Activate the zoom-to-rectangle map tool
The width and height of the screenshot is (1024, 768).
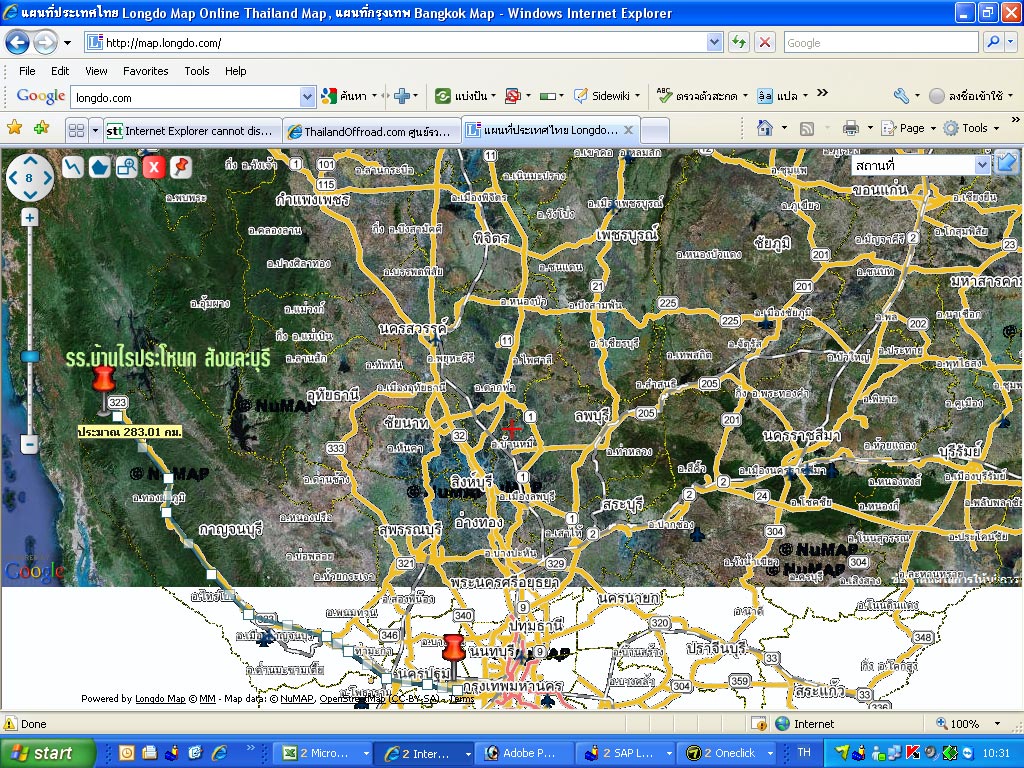[x=126, y=167]
